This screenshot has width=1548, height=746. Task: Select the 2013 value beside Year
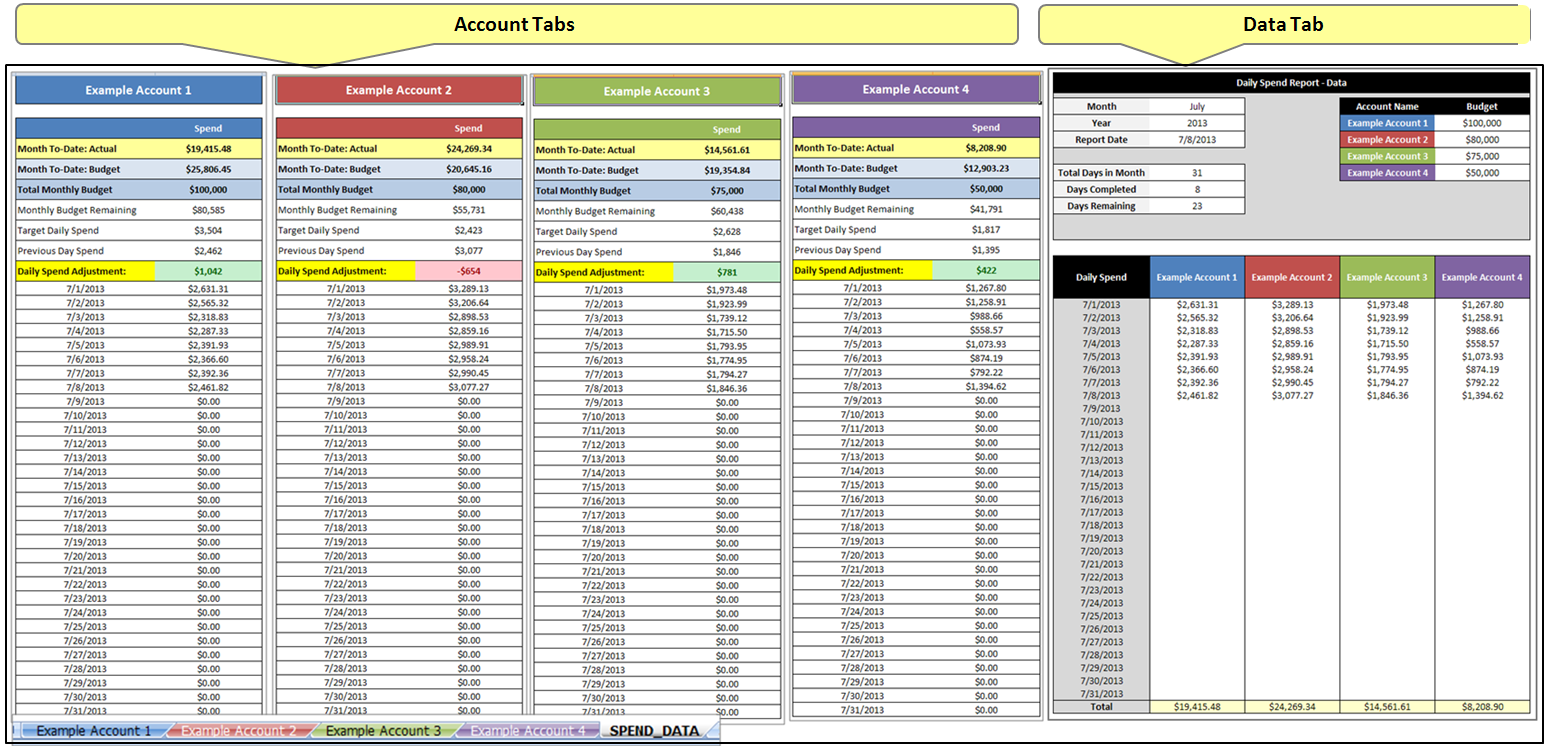(1197, 123)
